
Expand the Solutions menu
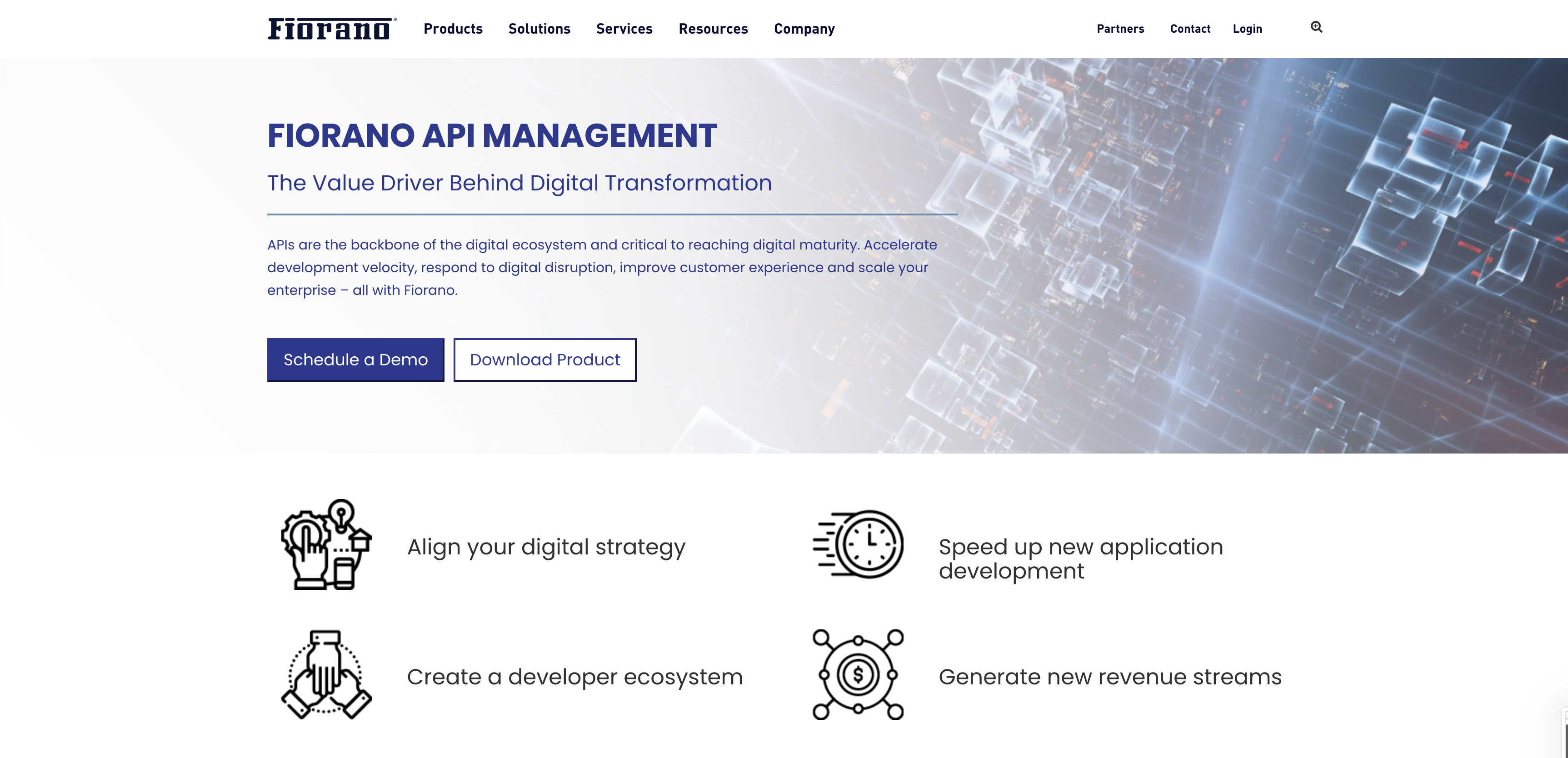(x=539, y=29)
